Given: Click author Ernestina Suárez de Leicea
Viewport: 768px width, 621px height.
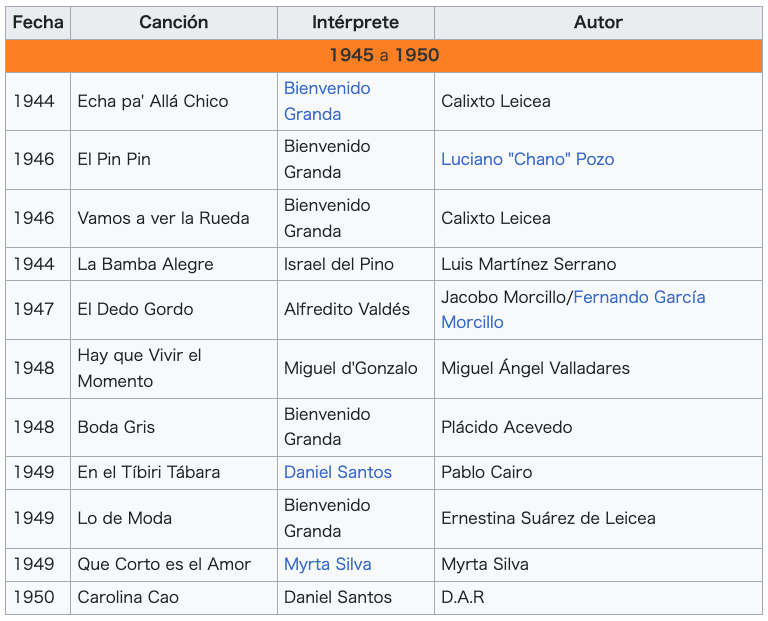Looking at the screenshot, I should (548, 519).
